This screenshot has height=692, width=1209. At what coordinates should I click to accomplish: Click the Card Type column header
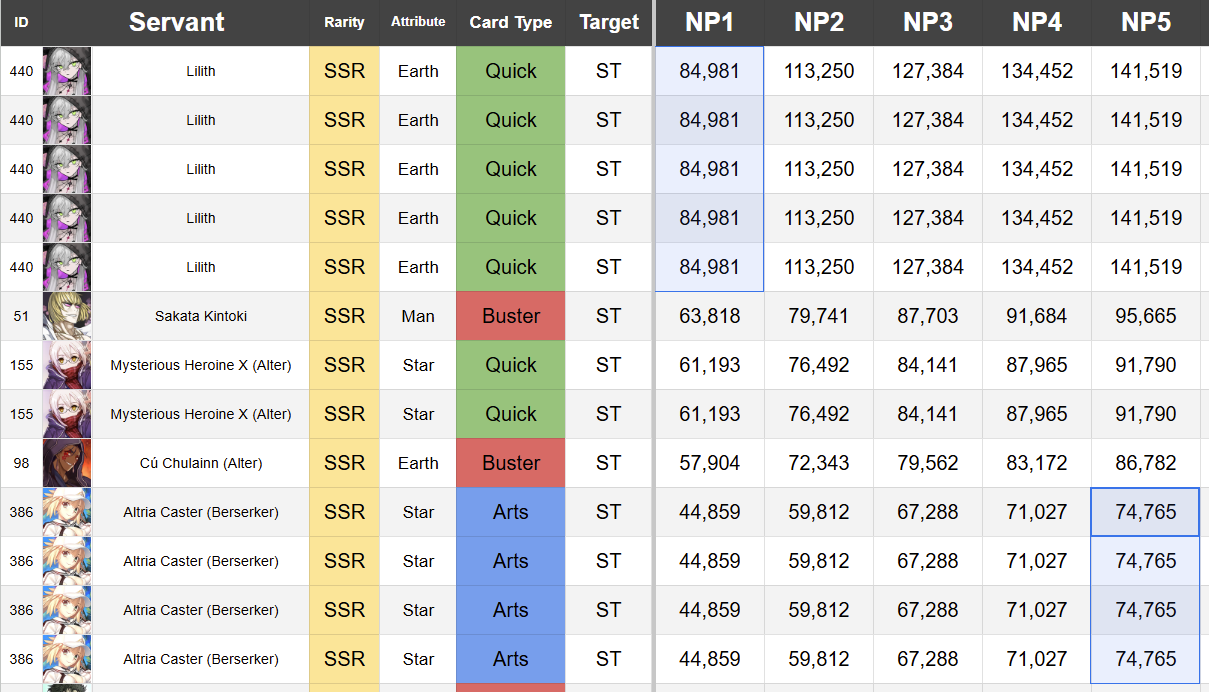coord(511,22)
